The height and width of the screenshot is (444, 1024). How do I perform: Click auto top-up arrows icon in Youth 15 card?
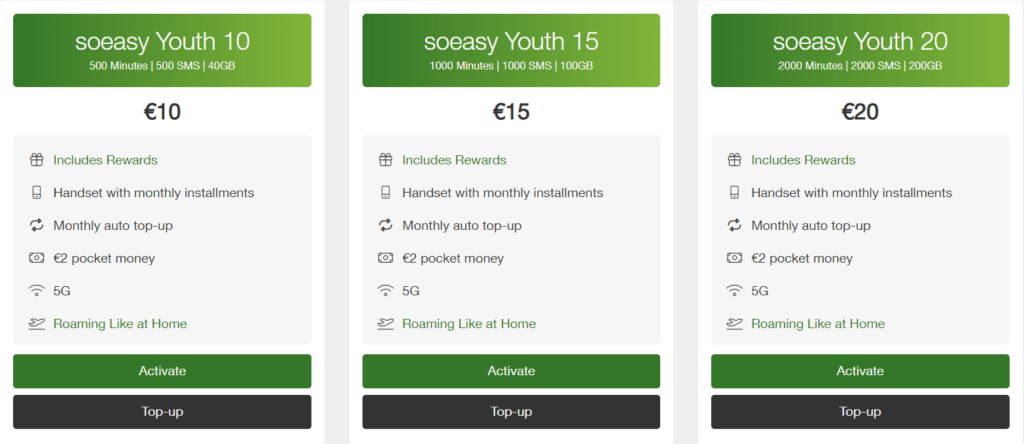click(385, 226)
